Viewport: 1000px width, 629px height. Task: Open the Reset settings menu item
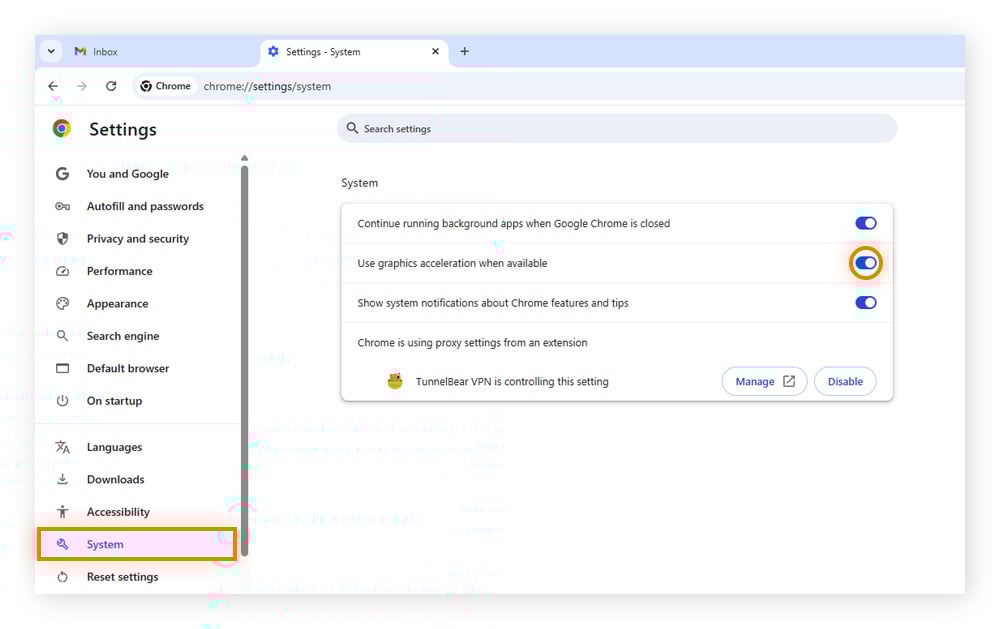pos(122,577)
